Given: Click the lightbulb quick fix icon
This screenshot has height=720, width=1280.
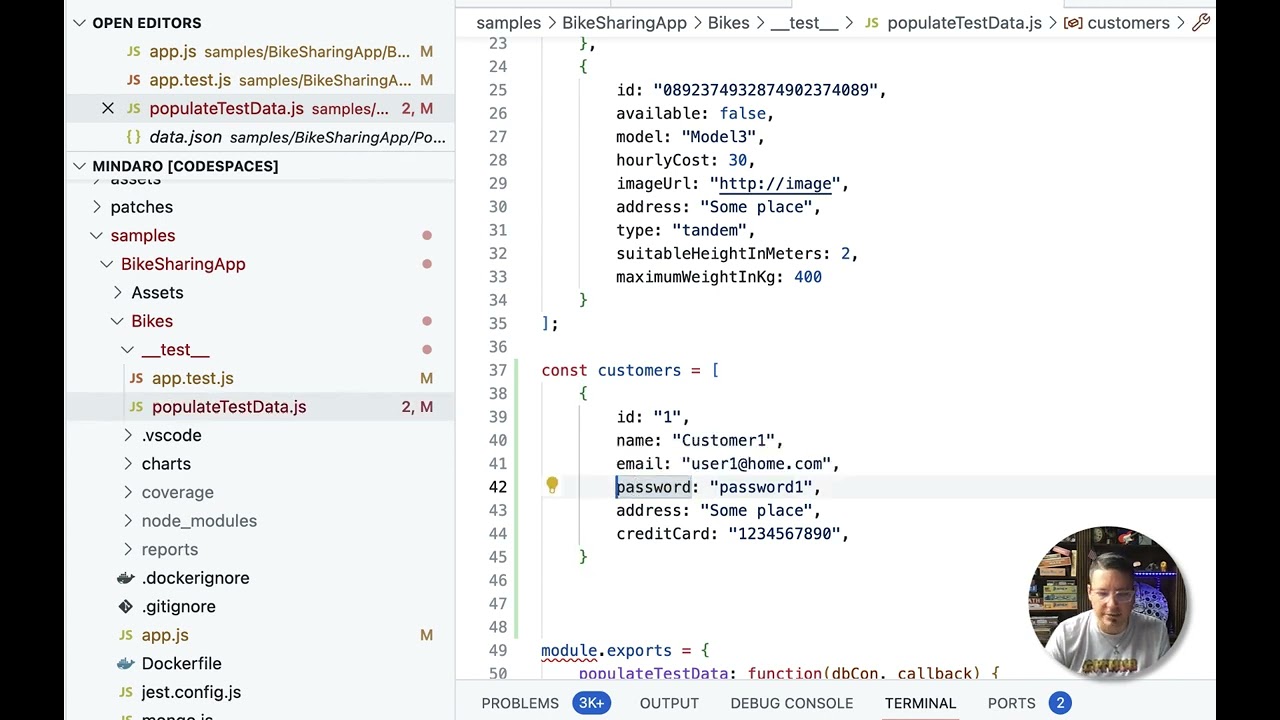Looking at the screenshot, I should [x=552, y=486].
